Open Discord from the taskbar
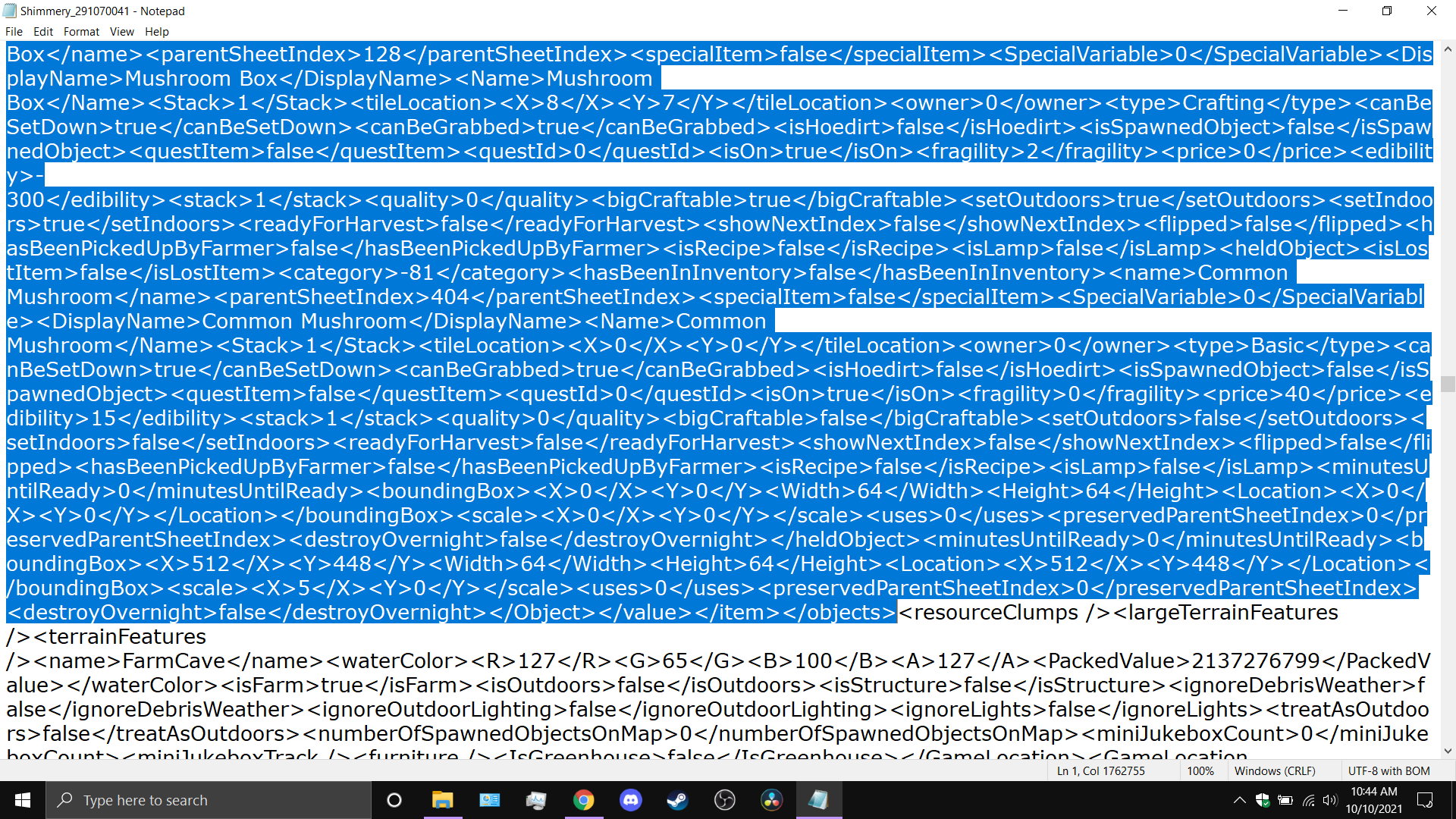 click(x=630, y=800)
